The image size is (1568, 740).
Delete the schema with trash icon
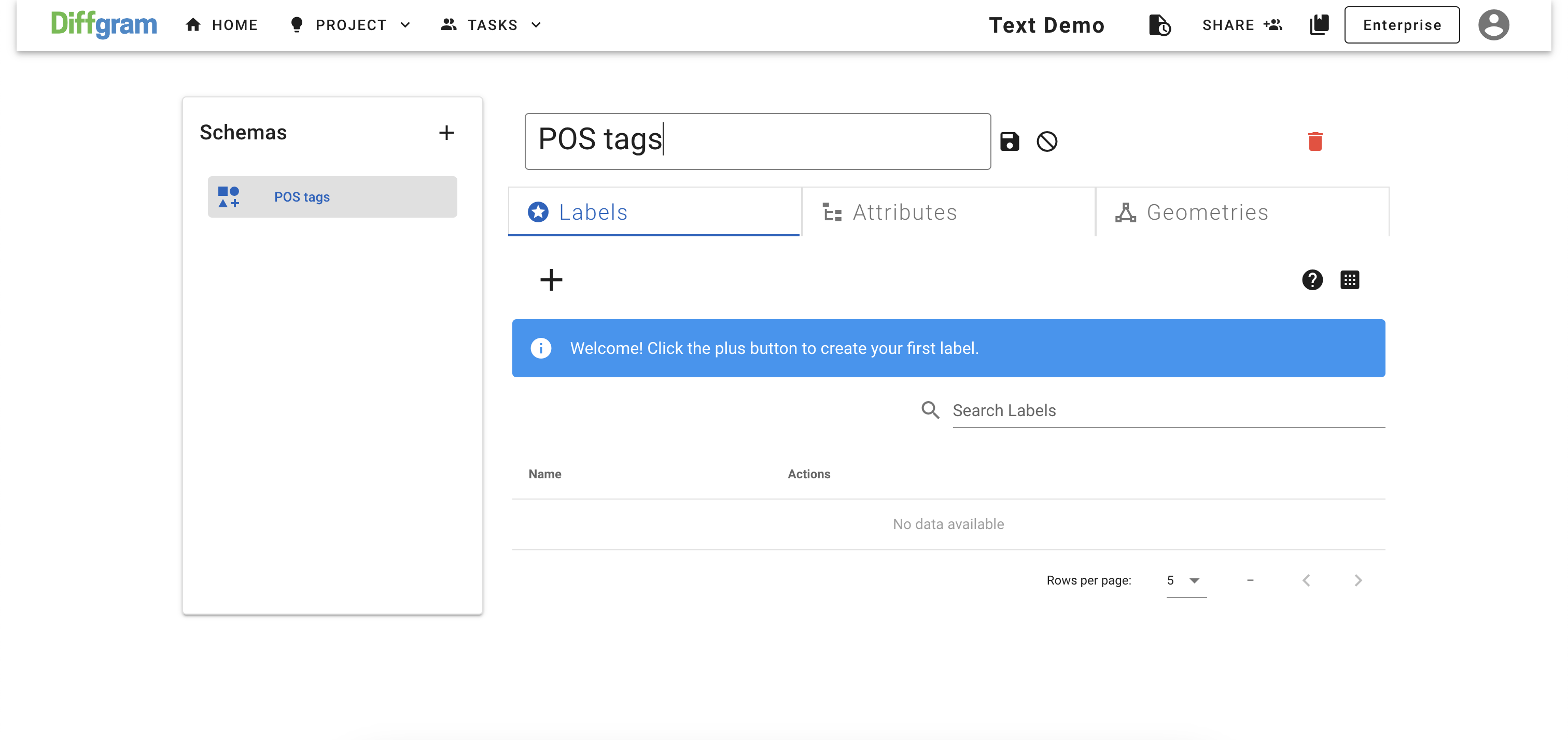point(1315,141)
